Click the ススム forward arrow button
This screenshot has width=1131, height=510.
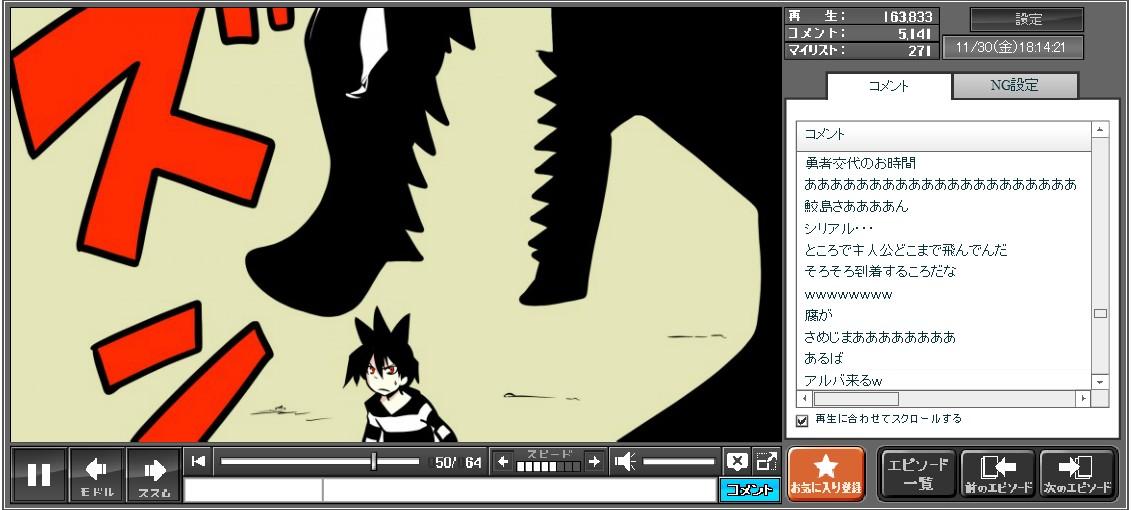point(154,474)
